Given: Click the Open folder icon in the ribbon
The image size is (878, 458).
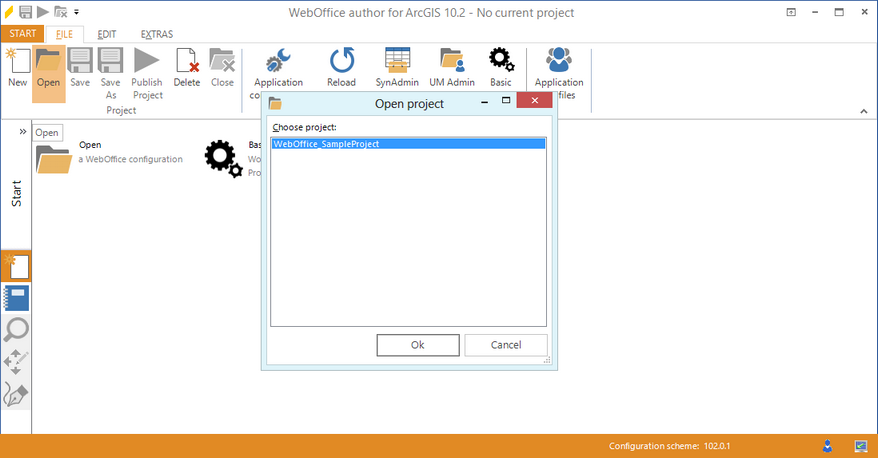Looking at the screenshot, I should 48,60.
